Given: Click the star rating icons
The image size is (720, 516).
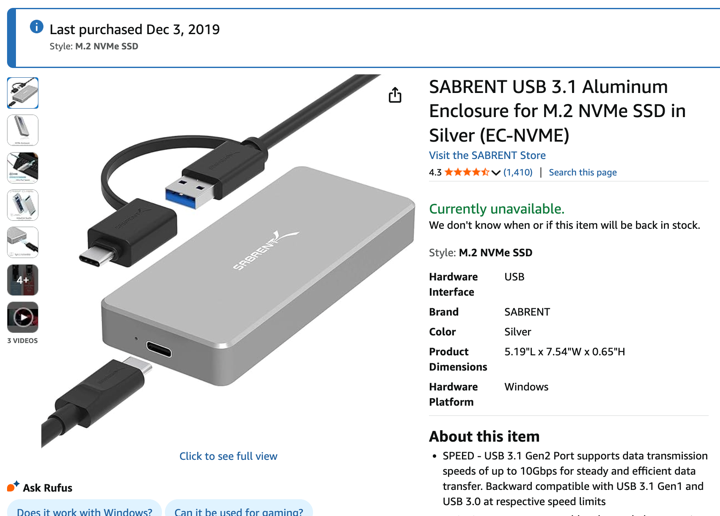Looking at the screenshot, I should coord(466,172).
